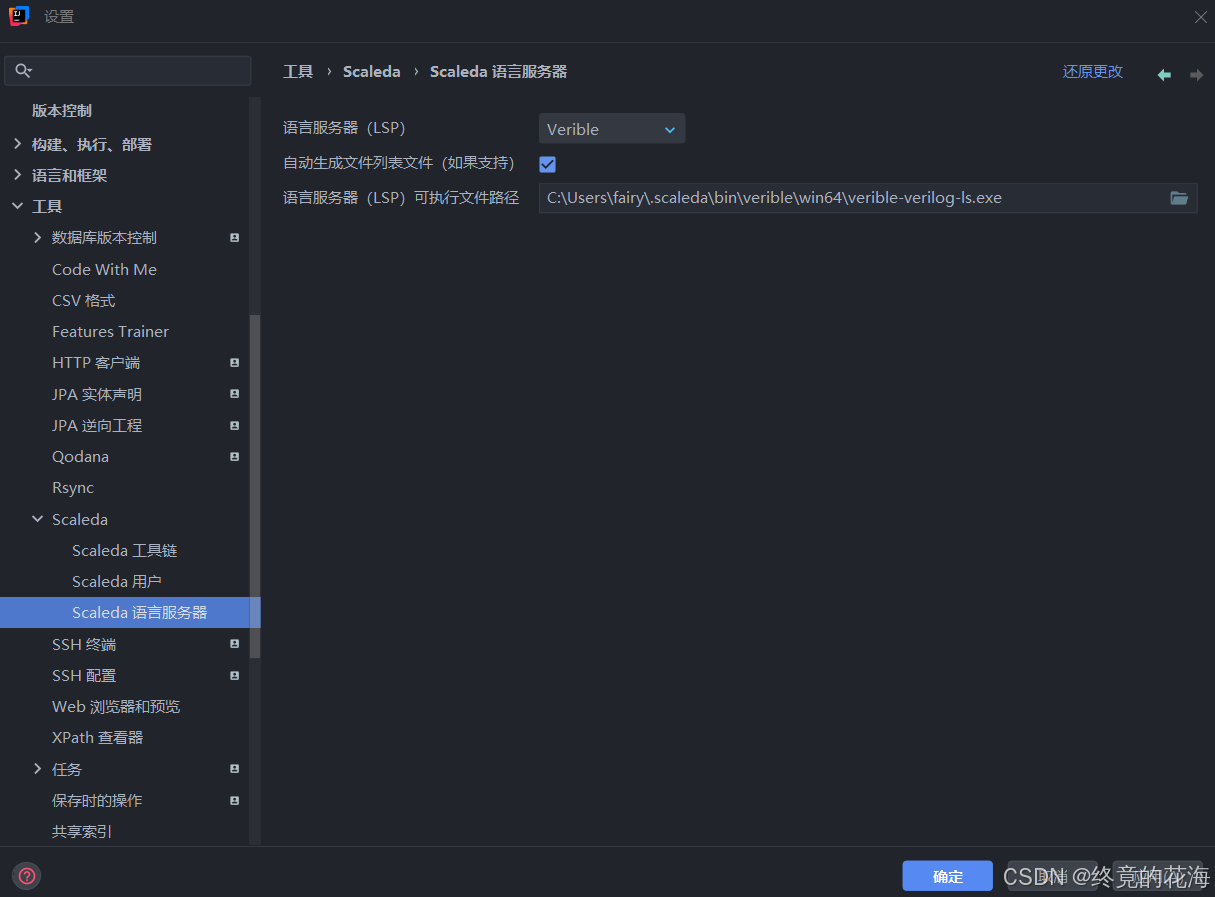Viewport: 1215px width, 897px height.
Task: Open the 语言服务器 (LSP) Verible dropdown
Action: click(x=612, y=129)
